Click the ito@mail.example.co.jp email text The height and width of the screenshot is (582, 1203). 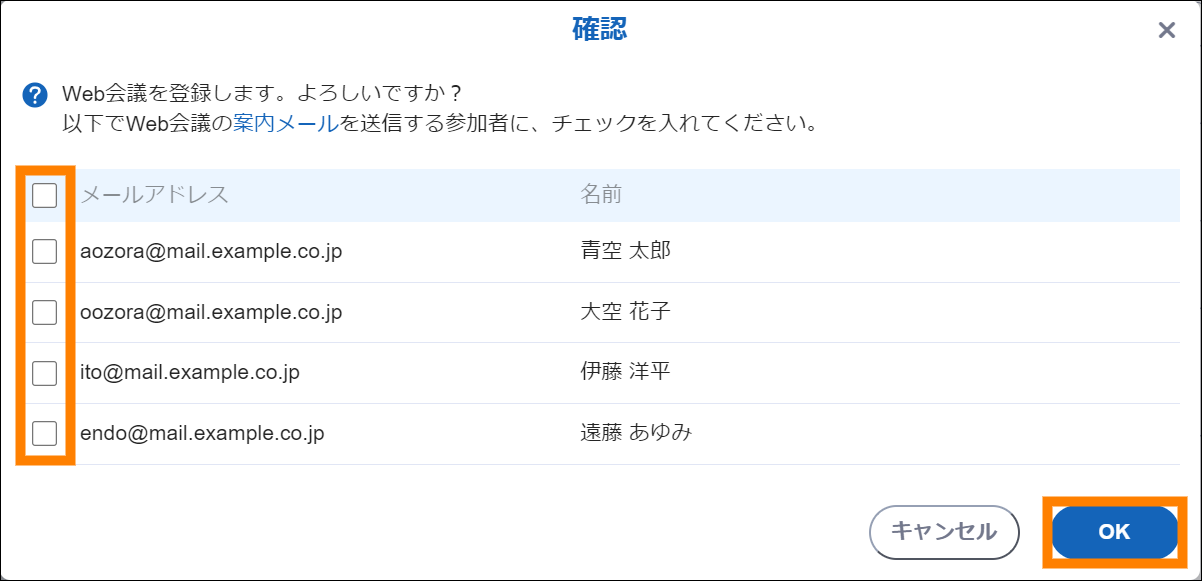pos(190,373)
